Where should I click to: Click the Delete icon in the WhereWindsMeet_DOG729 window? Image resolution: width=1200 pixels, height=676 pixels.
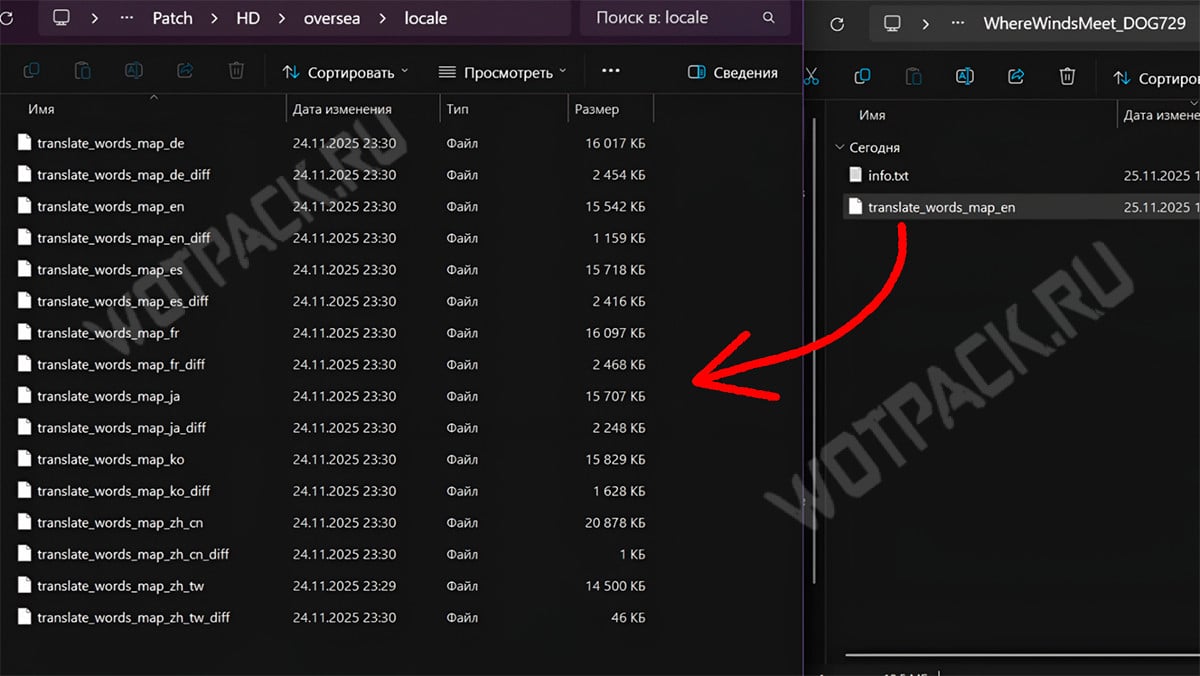pos(1067,76)
